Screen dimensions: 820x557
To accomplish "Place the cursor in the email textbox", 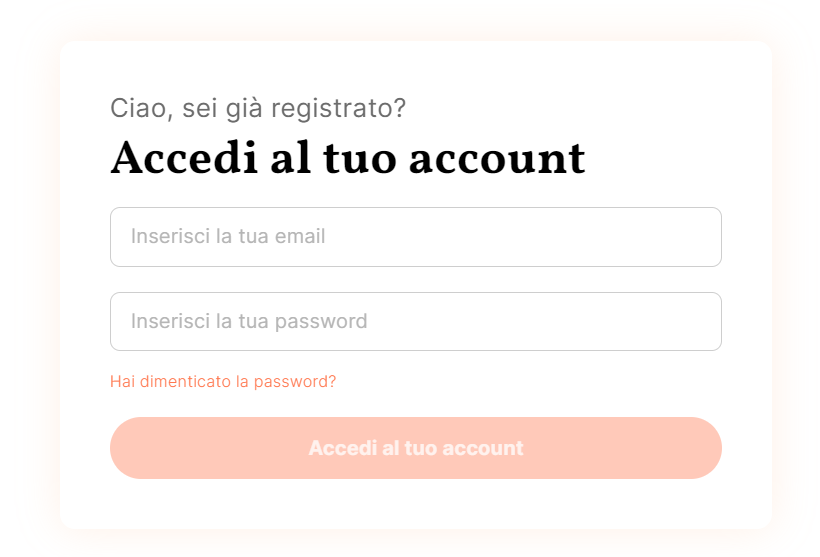I will (415, 237).
